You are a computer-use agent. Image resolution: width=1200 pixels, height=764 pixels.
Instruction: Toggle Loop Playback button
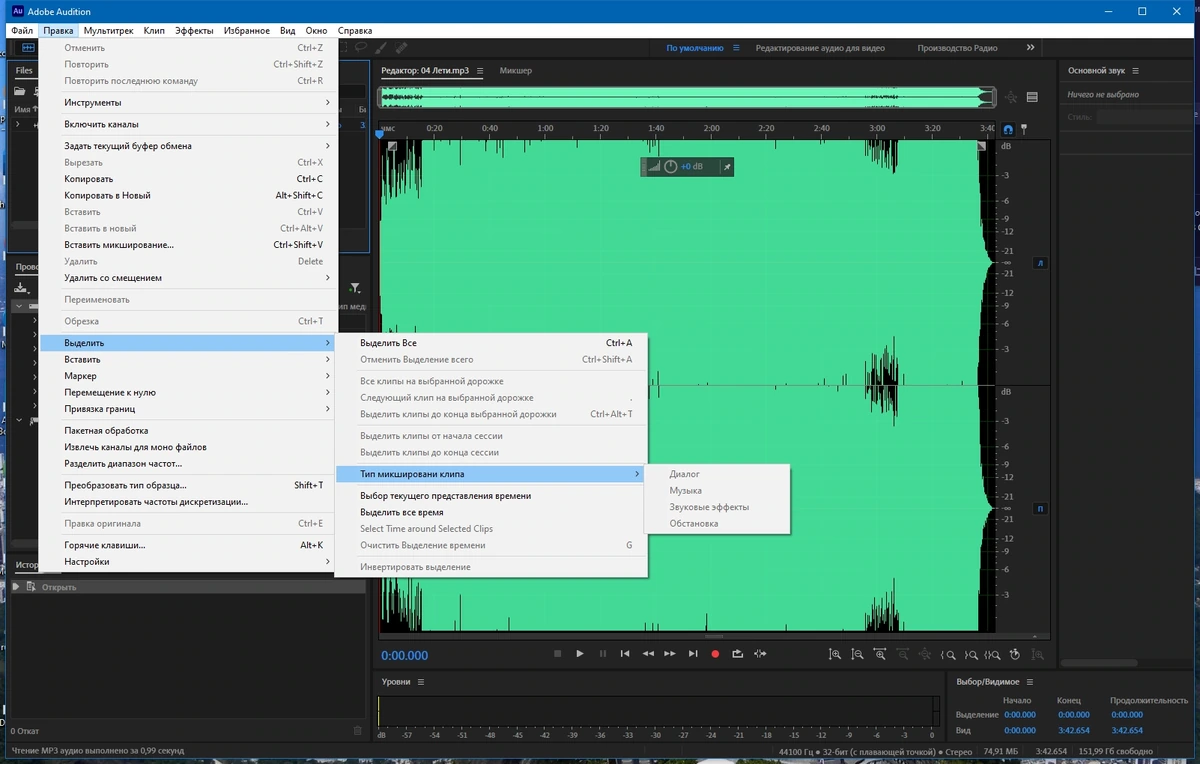738,654
